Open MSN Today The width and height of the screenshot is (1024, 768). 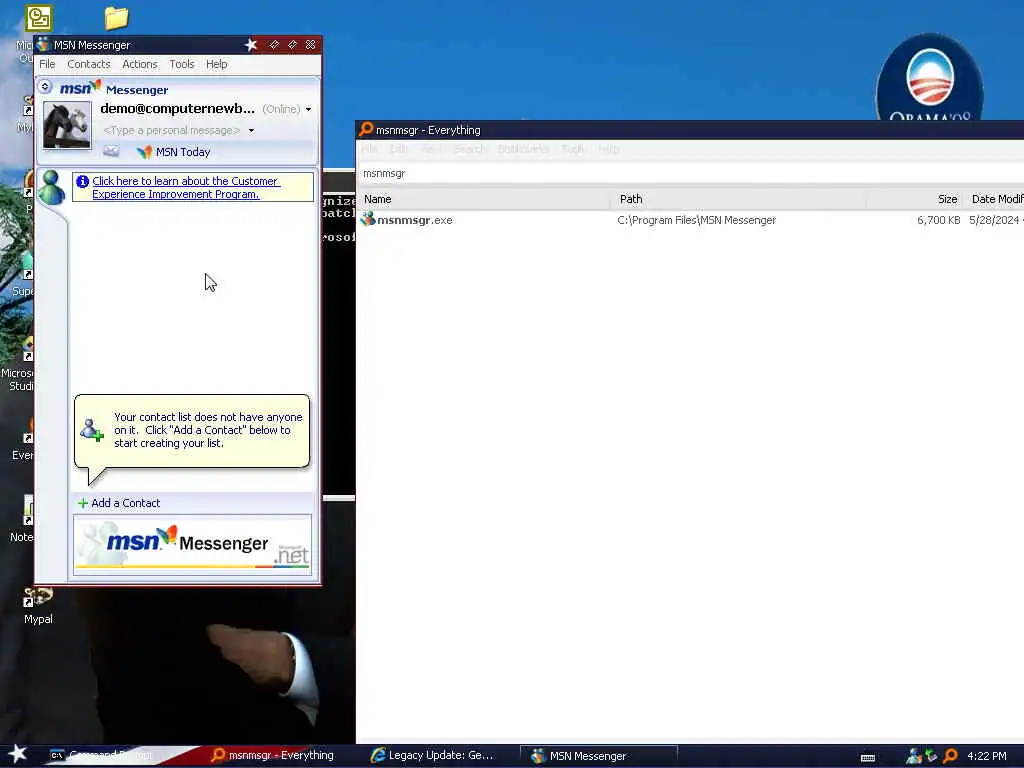174,152
